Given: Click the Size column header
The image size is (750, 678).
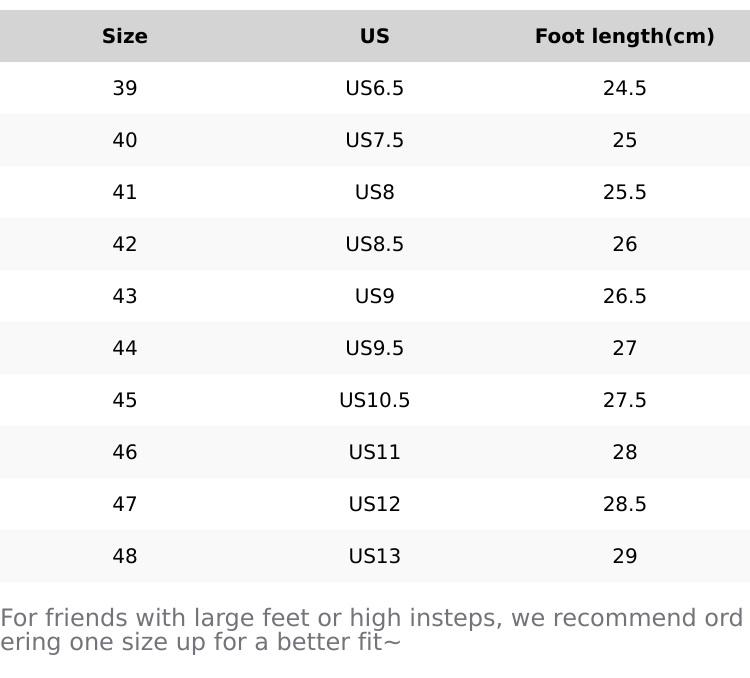Looking at the screenshot, I should [x=125, y=37].
